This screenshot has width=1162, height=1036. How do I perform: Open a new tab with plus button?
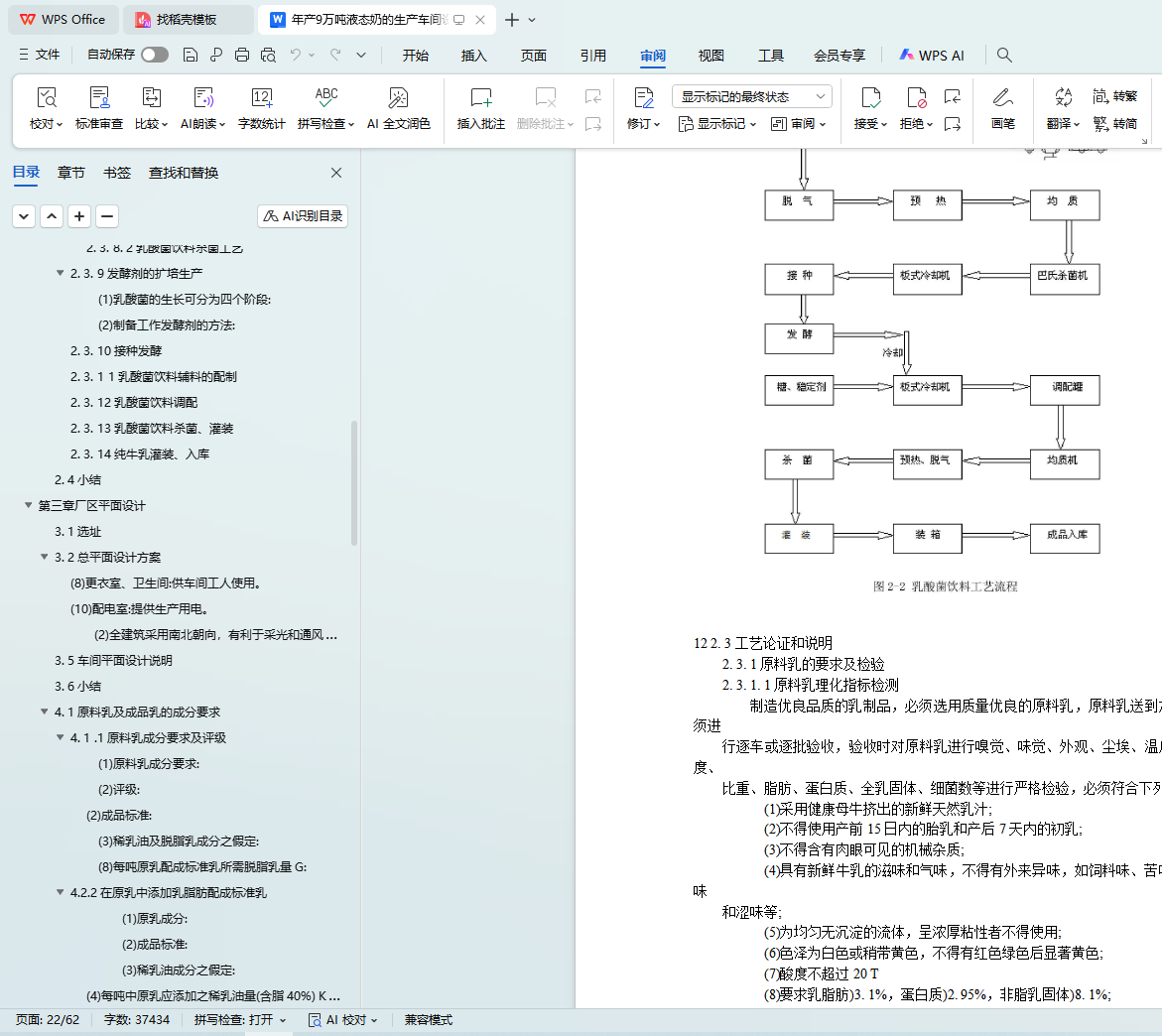point(511,20)
